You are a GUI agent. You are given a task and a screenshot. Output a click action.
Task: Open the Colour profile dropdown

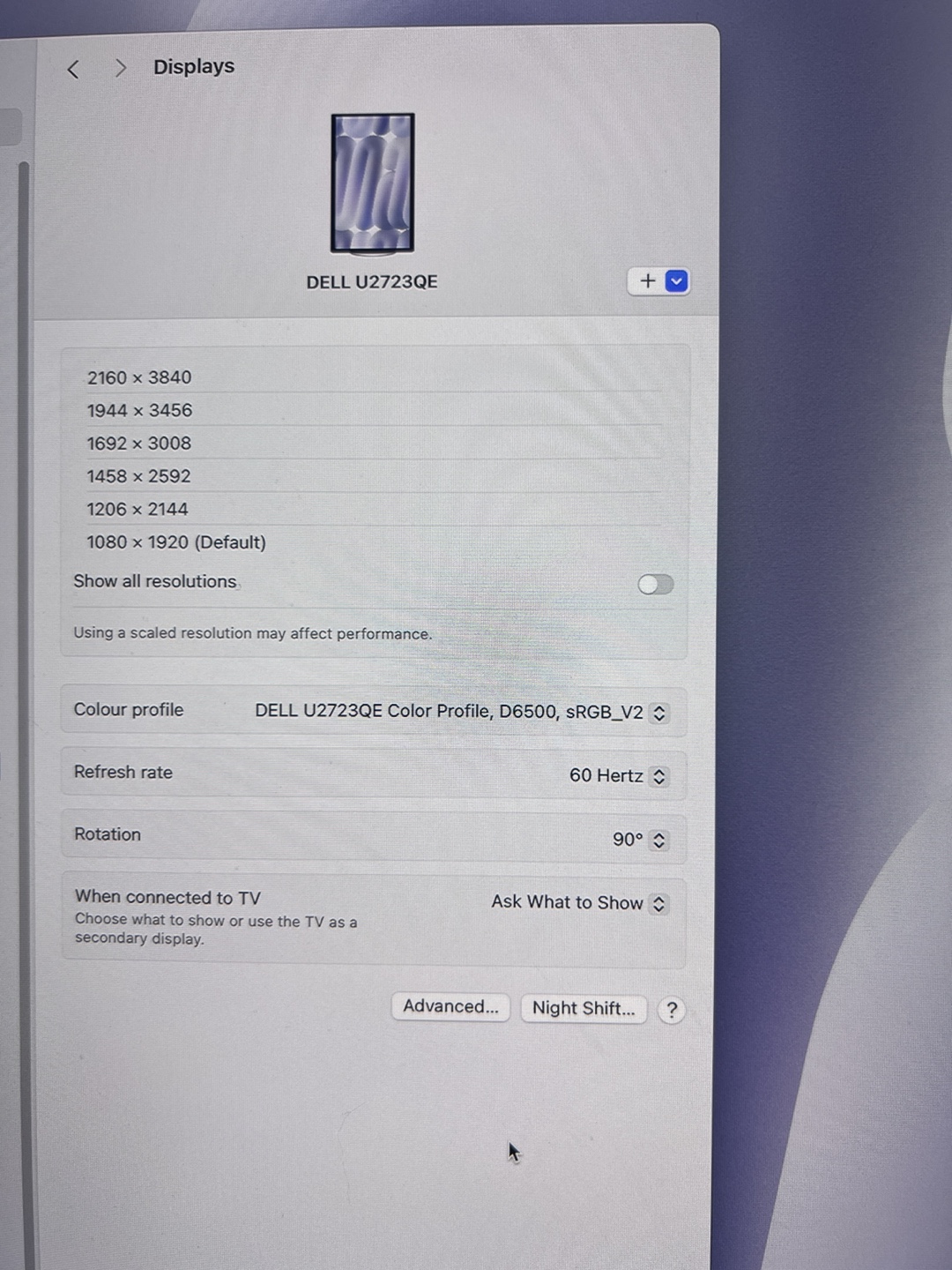(x=462, y=712)
